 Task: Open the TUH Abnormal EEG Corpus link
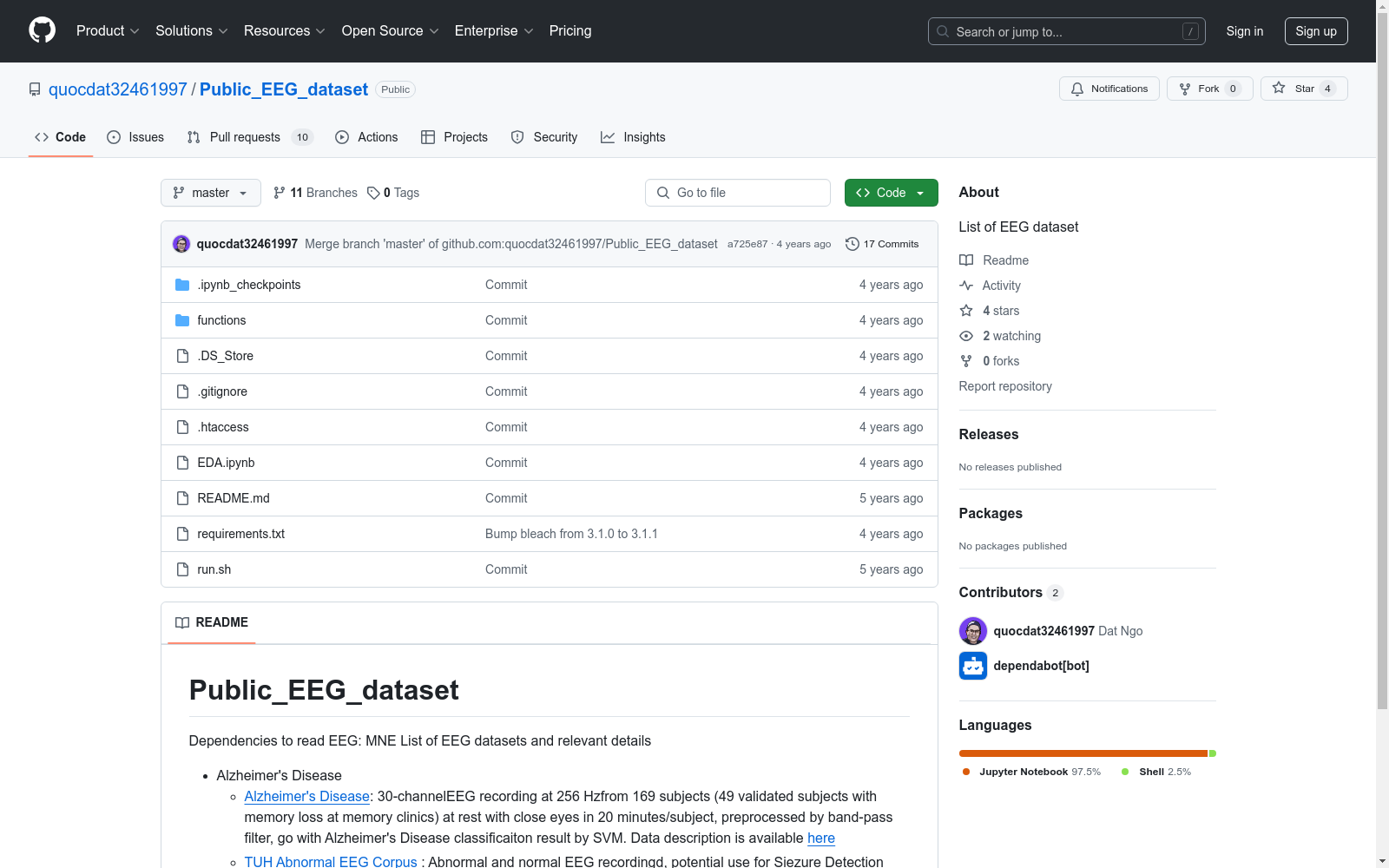331,862
